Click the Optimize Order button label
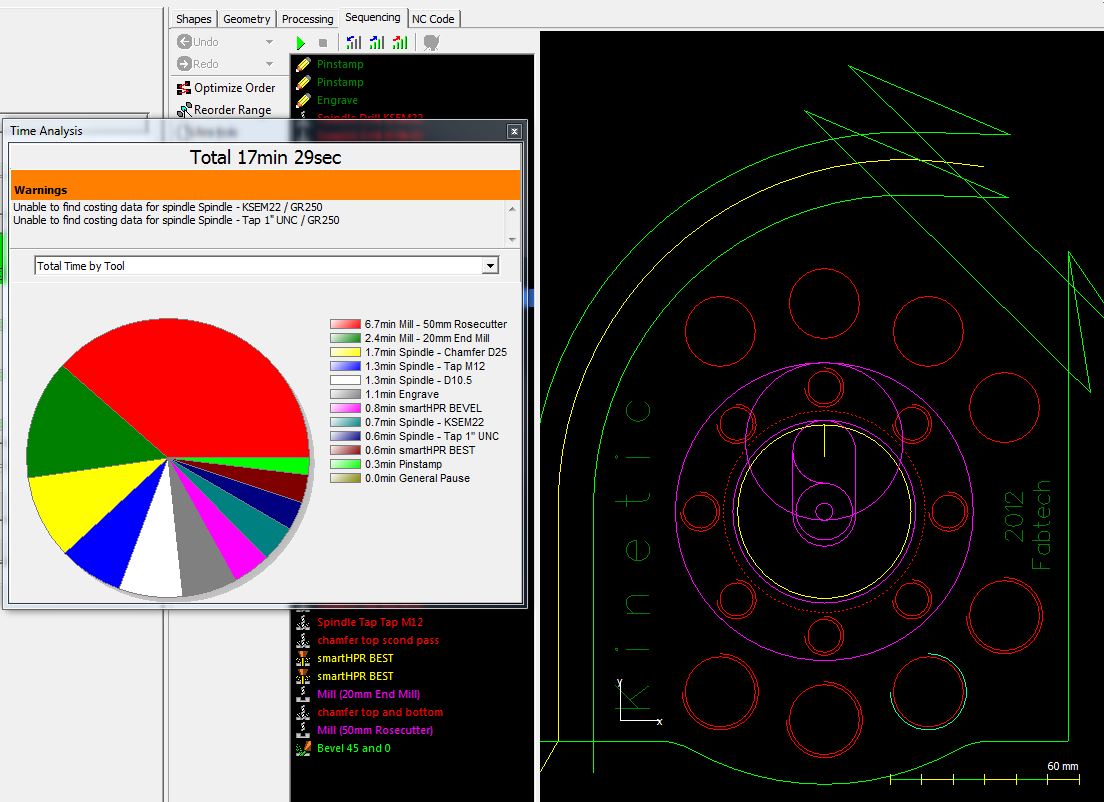The image size is (1104, 802). (234, 88)
